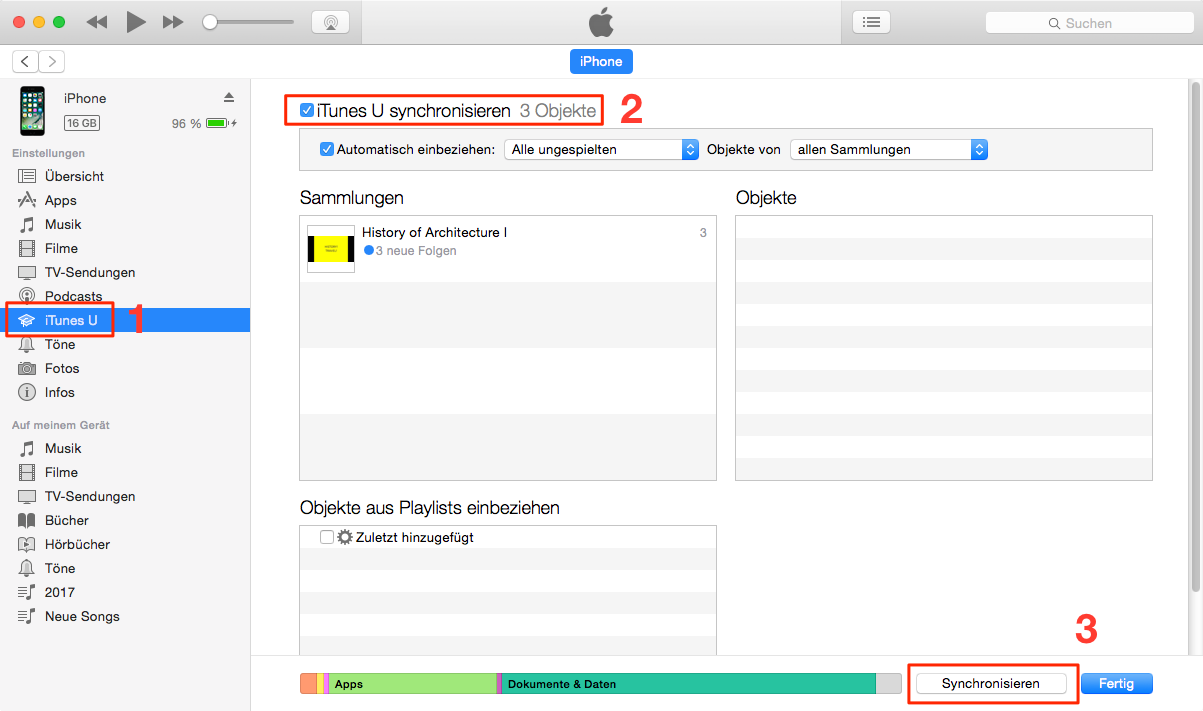This screenshot has width=1203, height=711.
Task: Open the AirPlay output button
Action: point(330,22)
